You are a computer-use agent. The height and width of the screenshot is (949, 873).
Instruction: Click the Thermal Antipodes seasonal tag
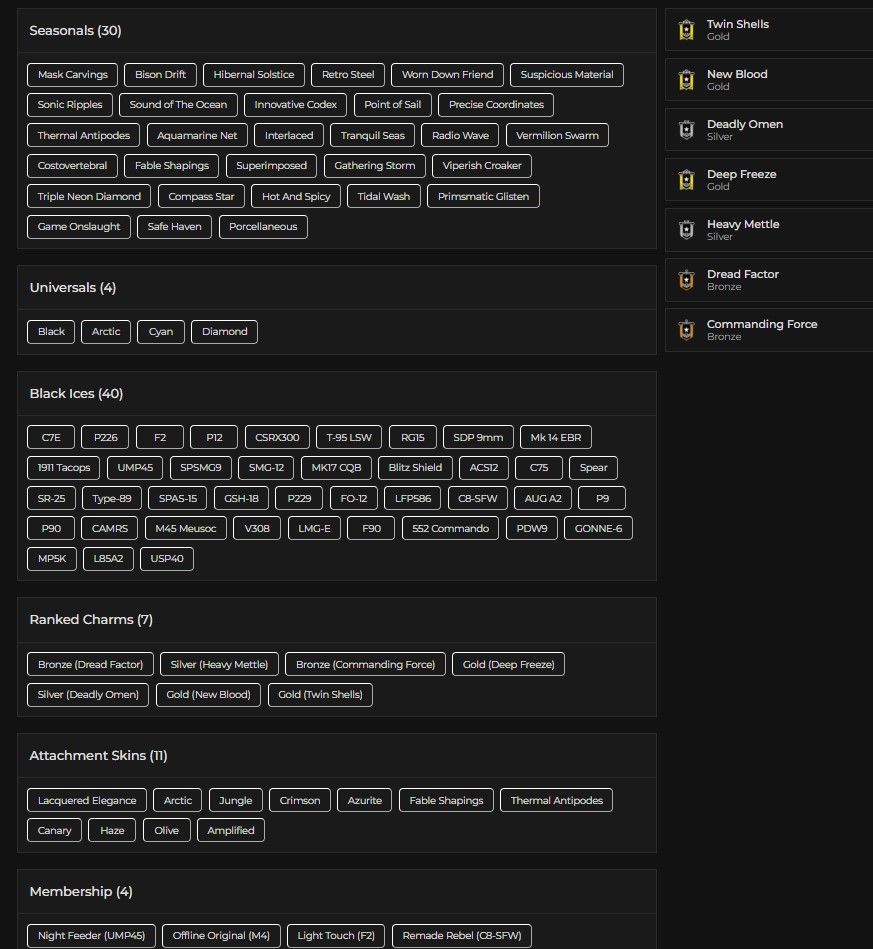pyautogui.click(x=84, y=135)
